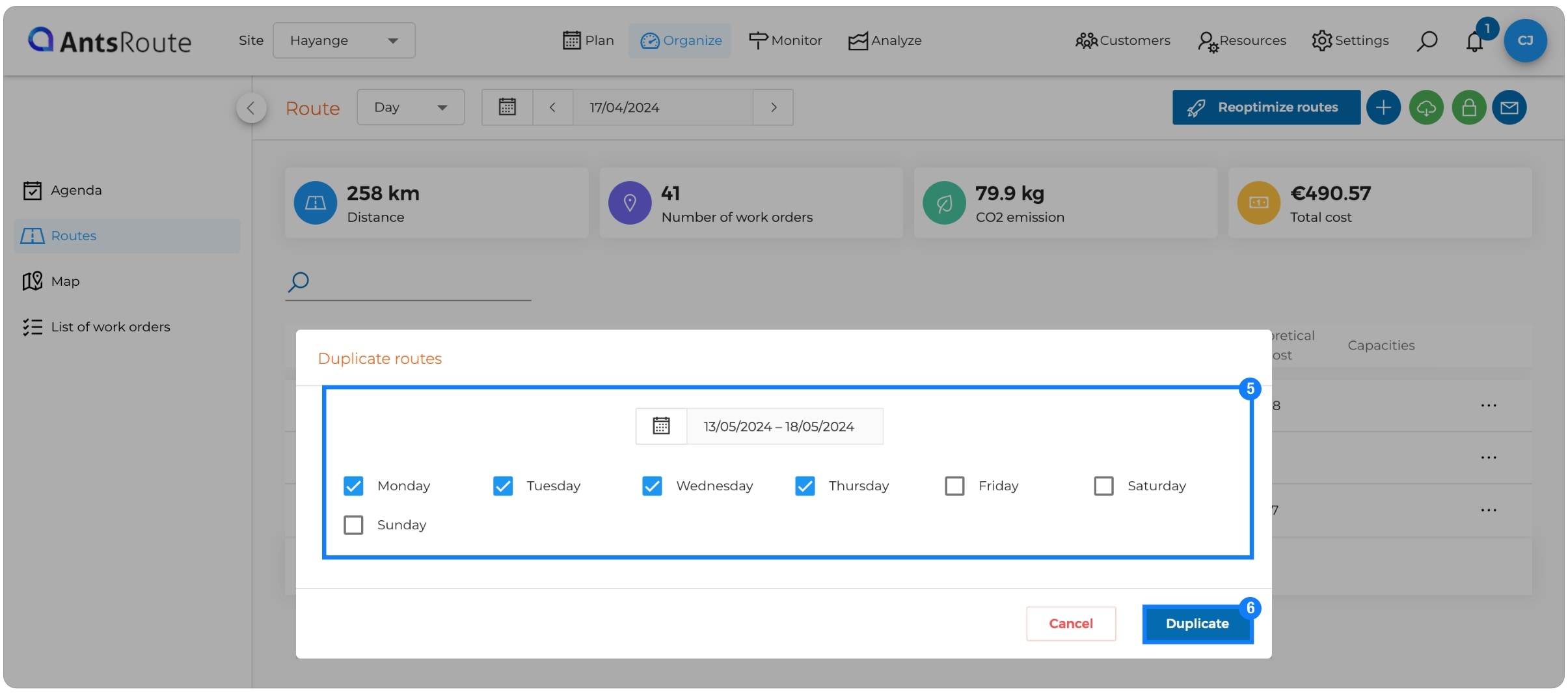The image size is (1568, 694).
Task: Click the green lock icon
Action: pyautogui.click(x=1468, y=107)
